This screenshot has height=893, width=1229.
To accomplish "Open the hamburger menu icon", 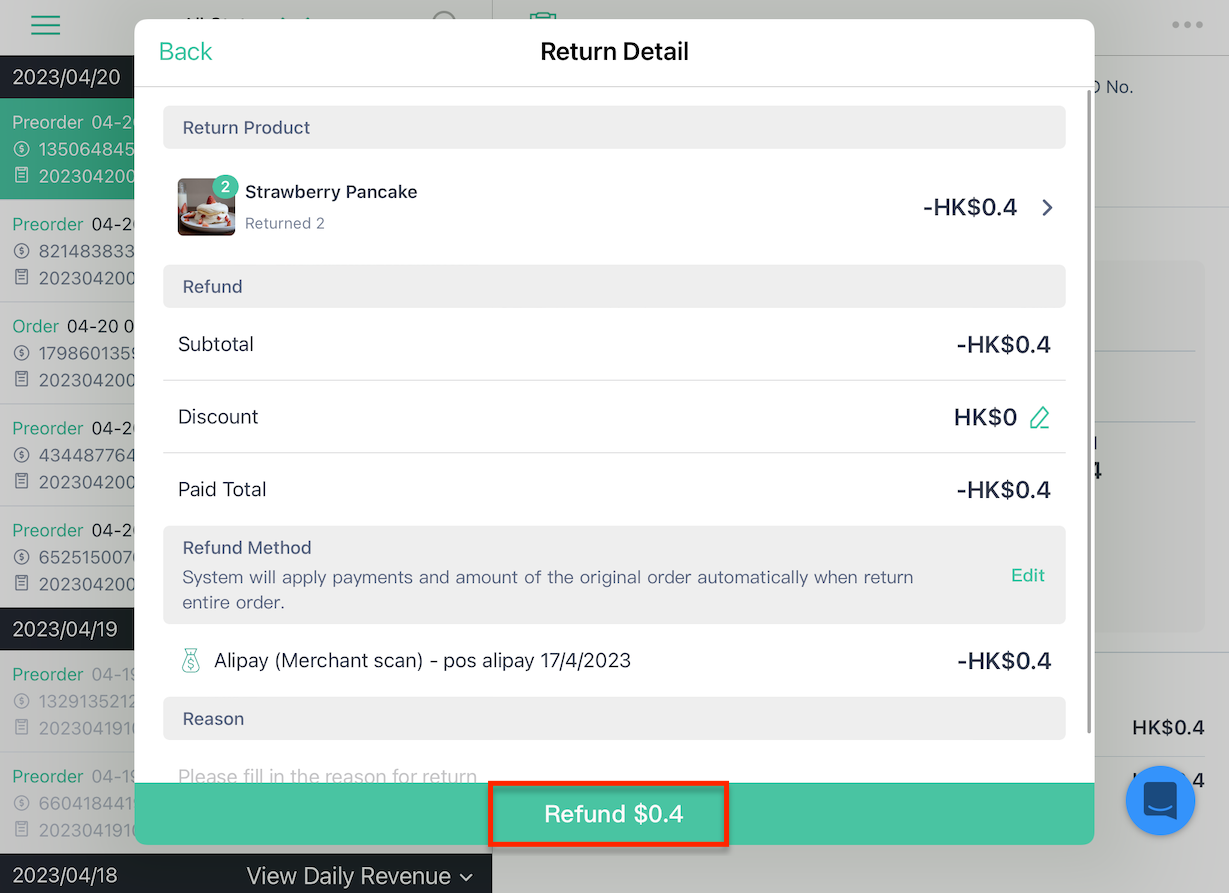I will pyautogui.click(x=46, y=25).
